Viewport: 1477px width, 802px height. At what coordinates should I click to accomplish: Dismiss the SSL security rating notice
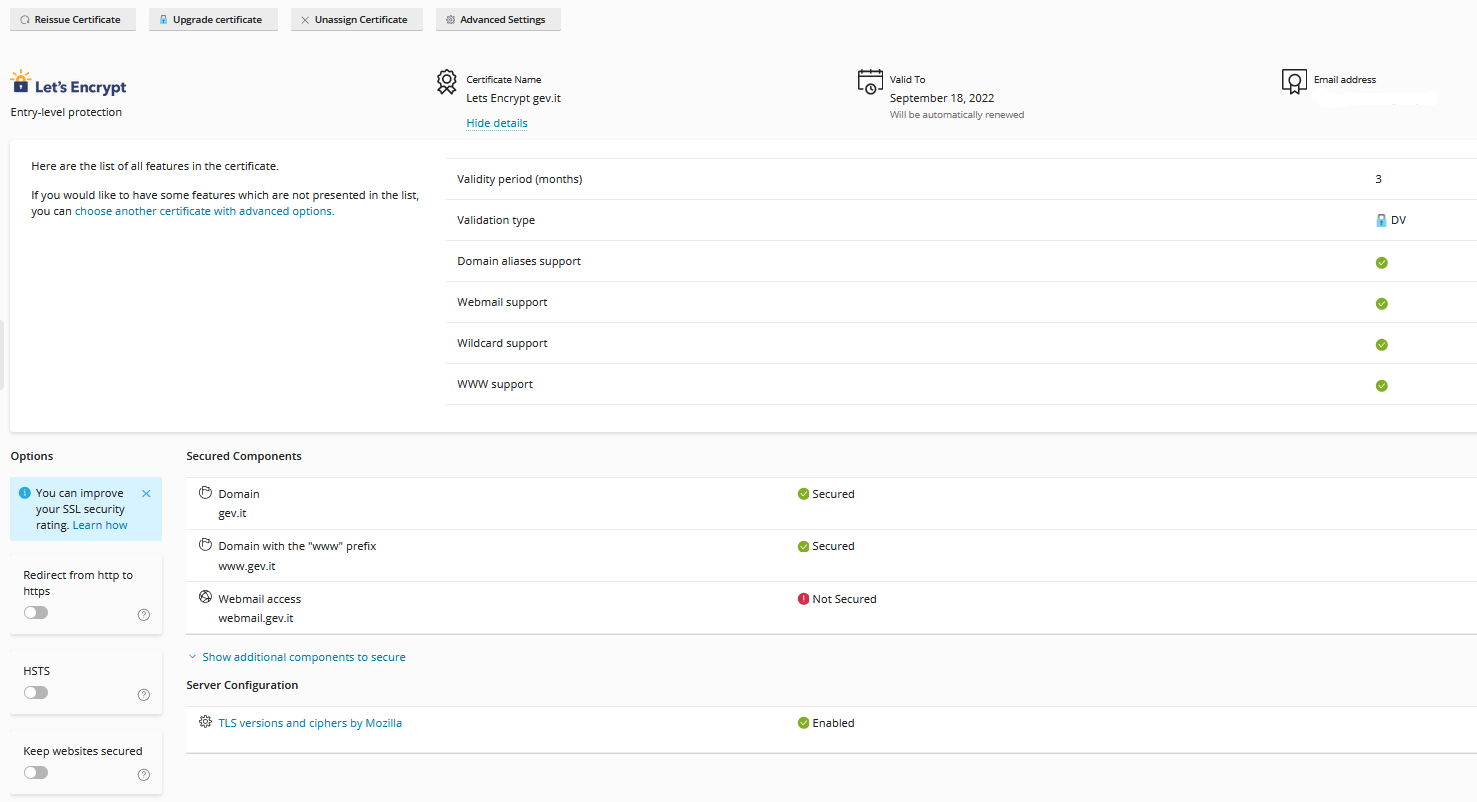click(x=146, y=493)
